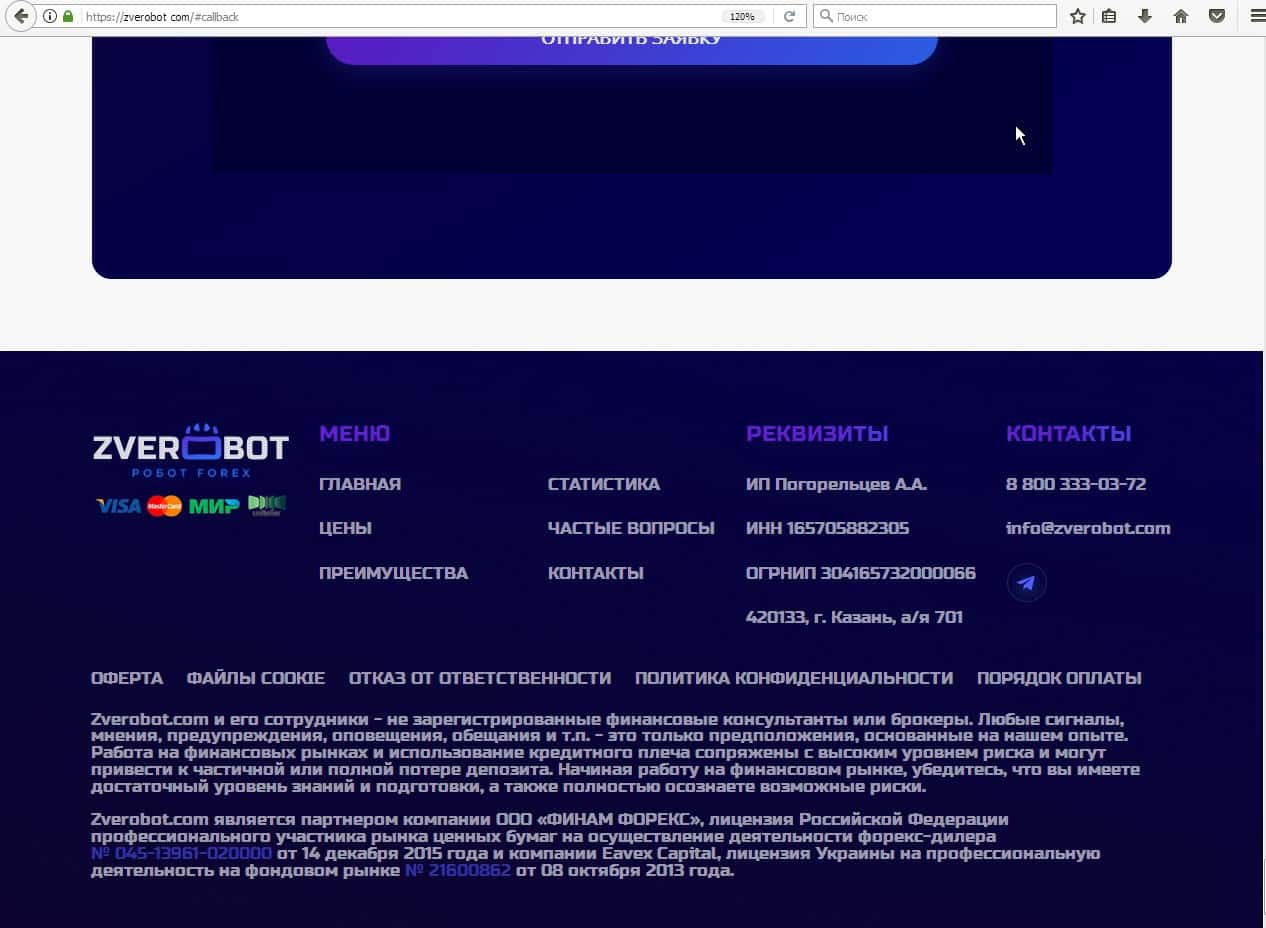Open the ОФЕРТА link

[127, 678]
